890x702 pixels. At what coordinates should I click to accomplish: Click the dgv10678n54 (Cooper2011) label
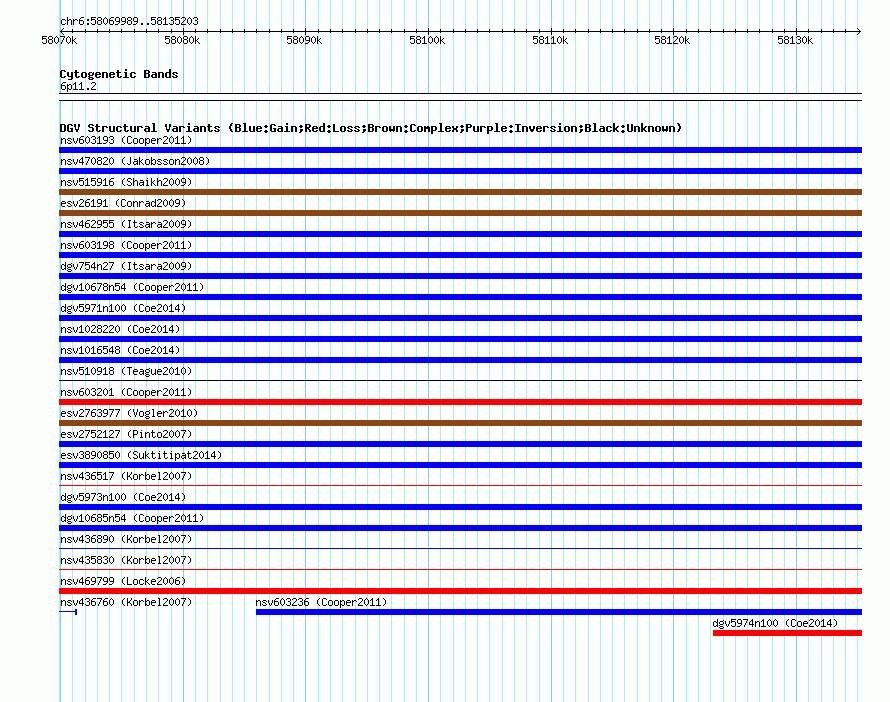(x=132, y=287)
